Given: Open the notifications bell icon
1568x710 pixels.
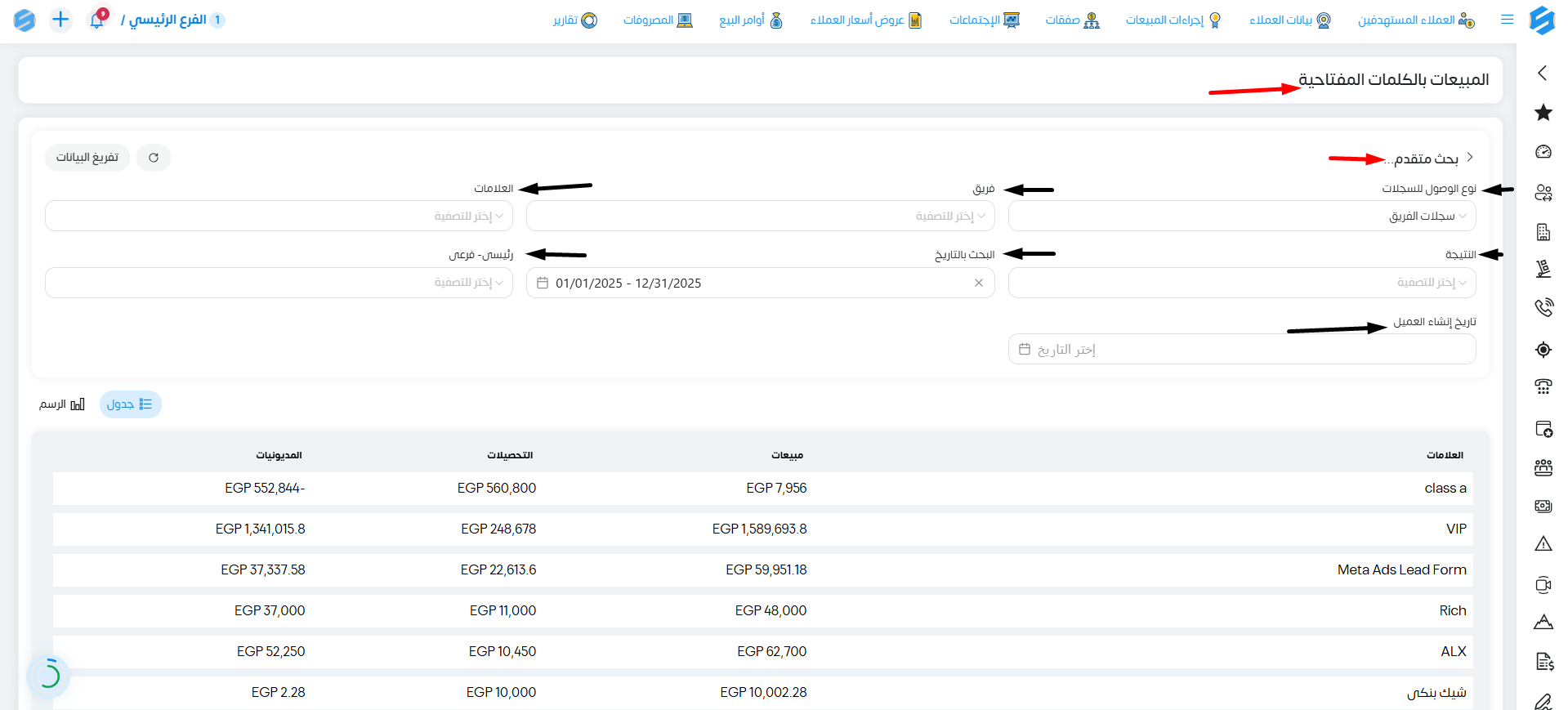Looking at the screenshot, I should (97, 20).
